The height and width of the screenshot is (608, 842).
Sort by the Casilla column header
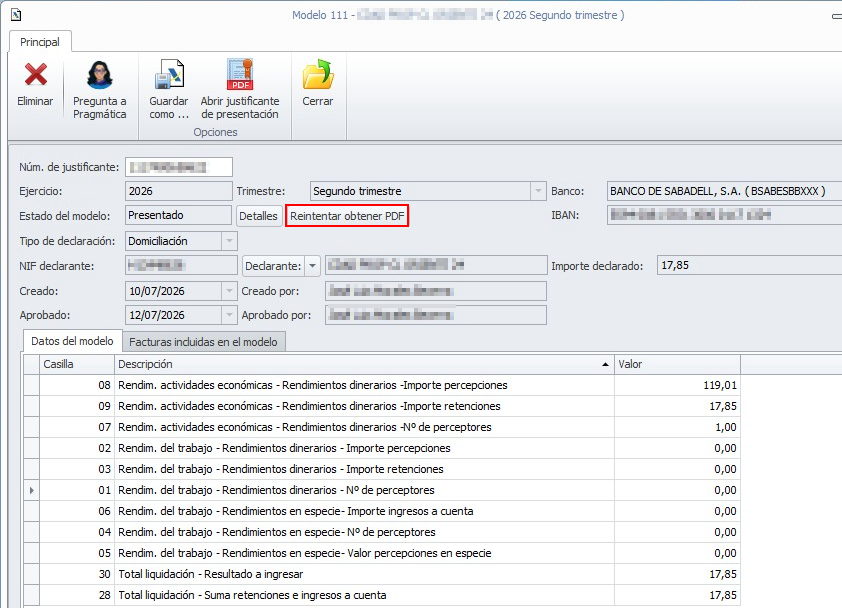[x=77, y=364]
